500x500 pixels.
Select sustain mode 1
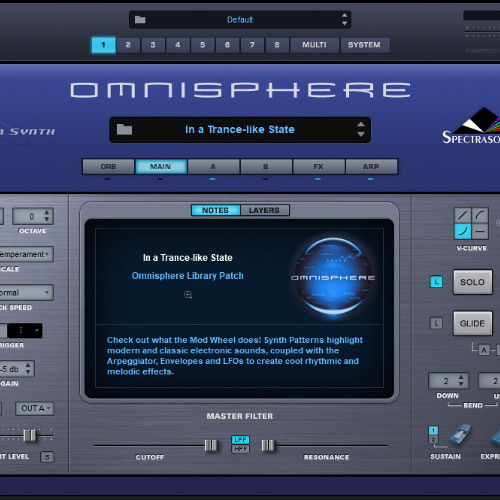(x=433, y=431)
